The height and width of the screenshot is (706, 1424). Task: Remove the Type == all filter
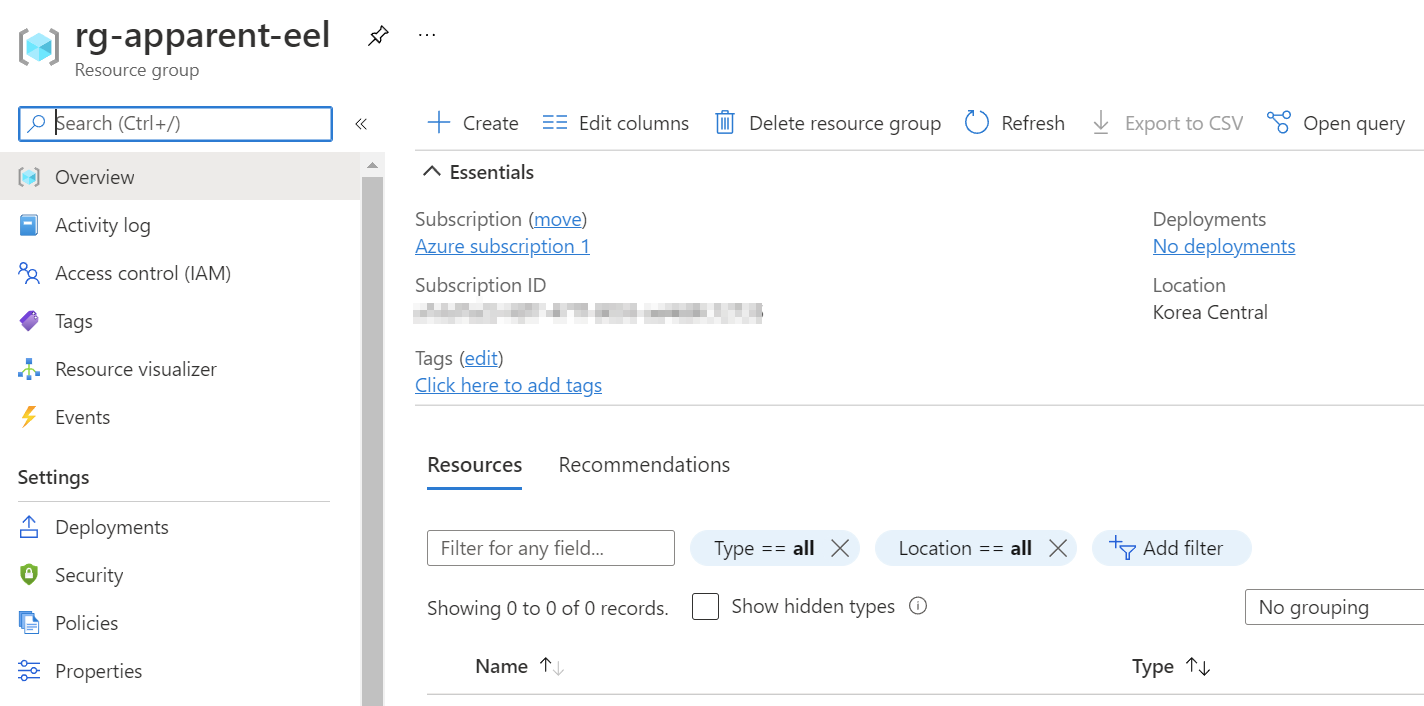click(840, 548)
